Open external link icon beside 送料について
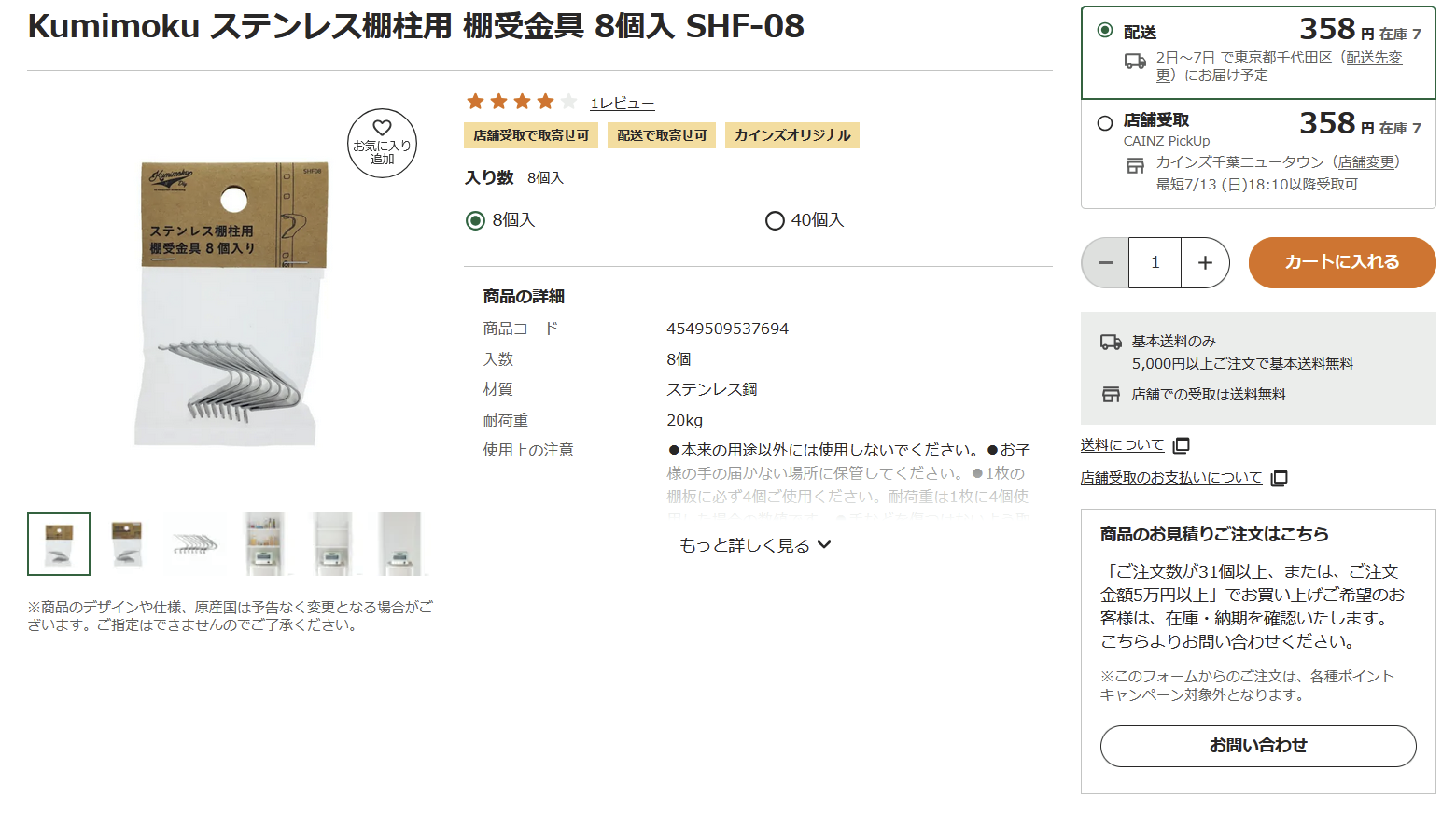The height and width of the screenshot is (813, 1456). (x=1182, y=445)
